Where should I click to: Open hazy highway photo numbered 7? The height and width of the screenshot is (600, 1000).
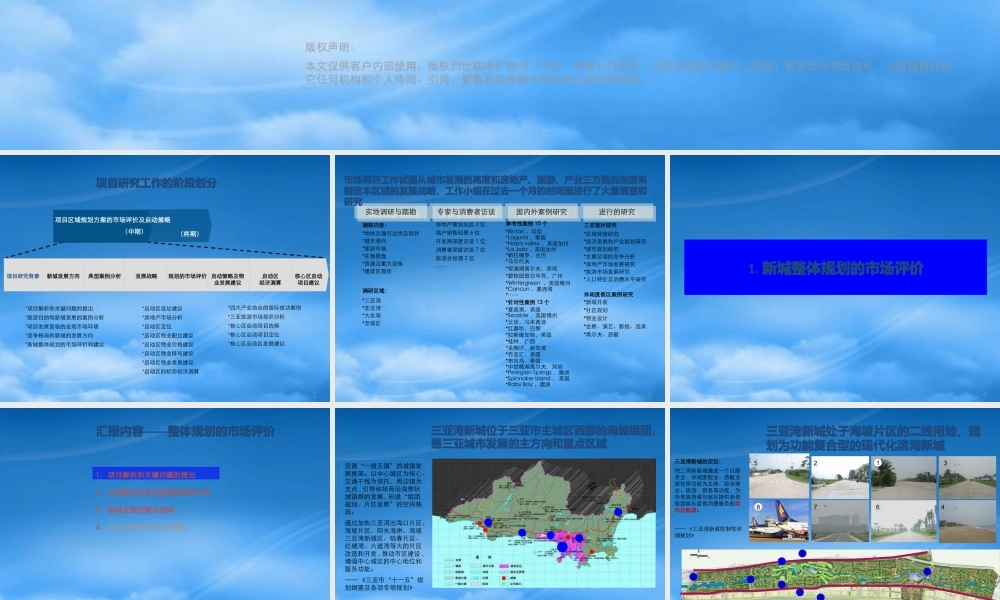click(840, 521)
